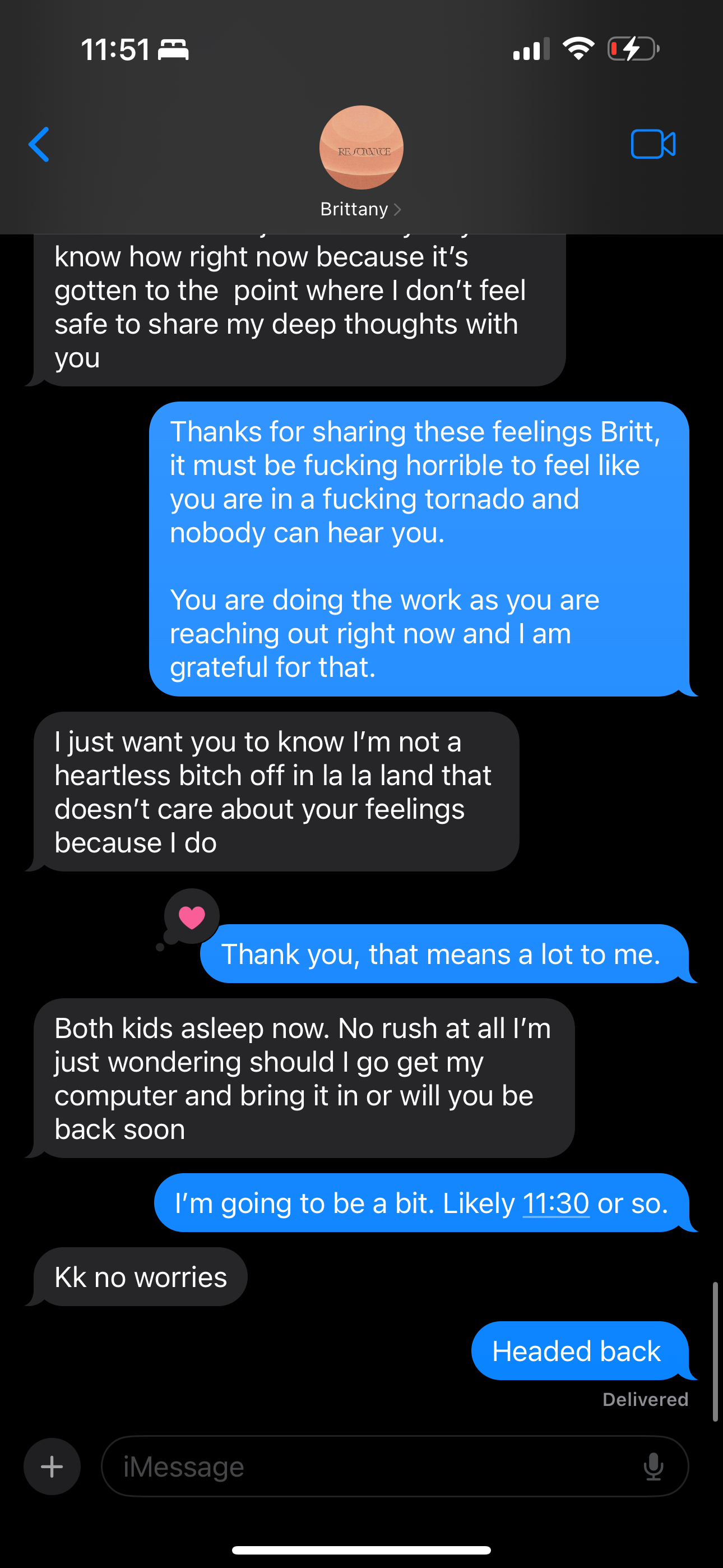
Task: Tap the sleep focus bed icon
Action: click(x=173, y=49)
